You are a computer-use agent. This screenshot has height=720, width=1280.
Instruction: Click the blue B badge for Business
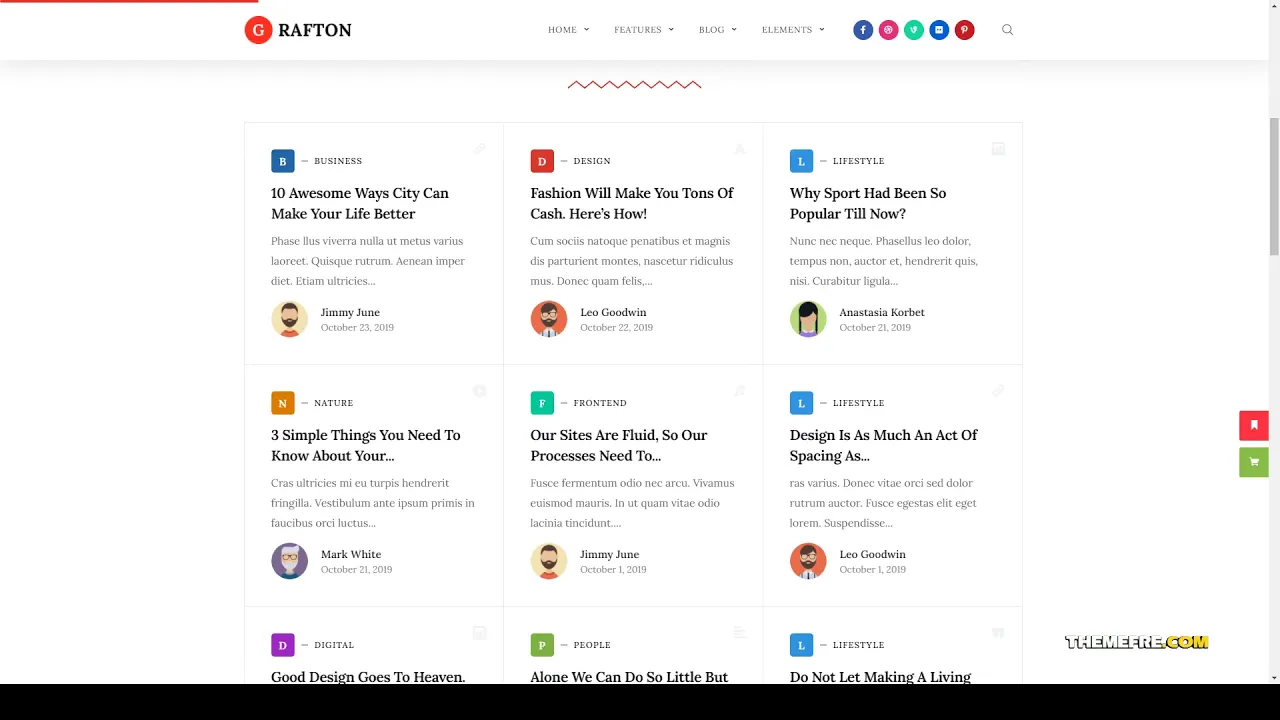(x=282, y=161)
